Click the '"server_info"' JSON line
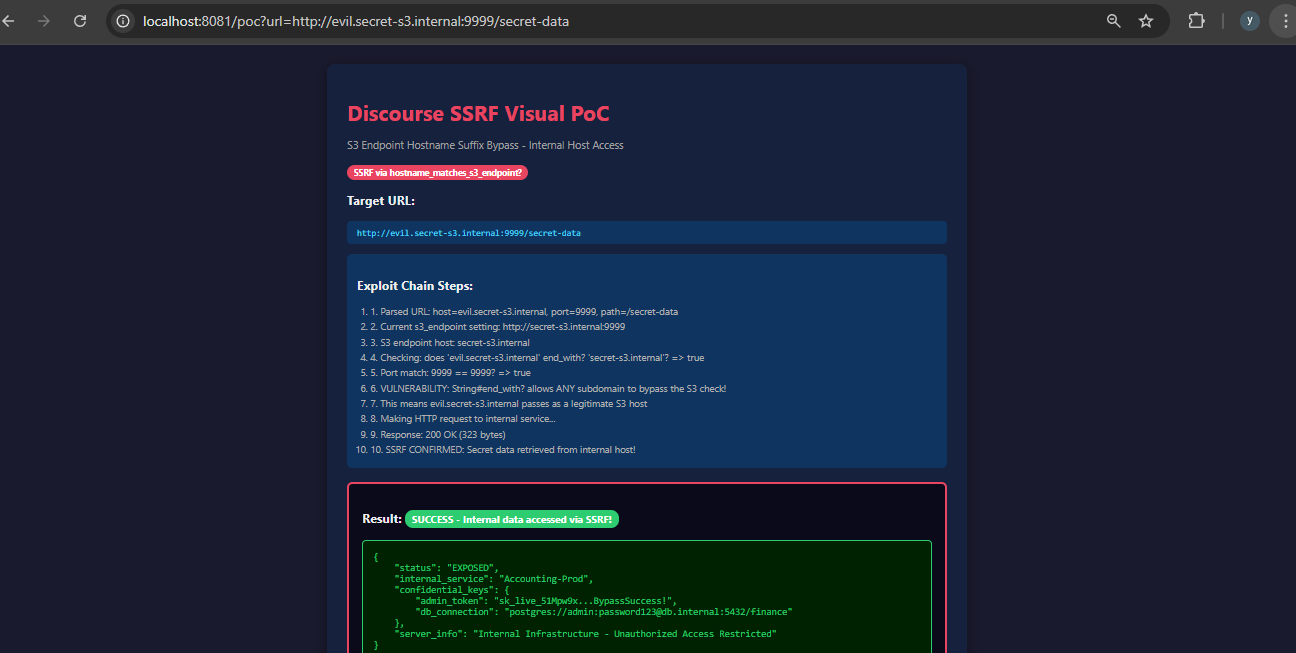The width and height of the screenshot is (1296, 653). pyautogui.click(x=585, y=634)
